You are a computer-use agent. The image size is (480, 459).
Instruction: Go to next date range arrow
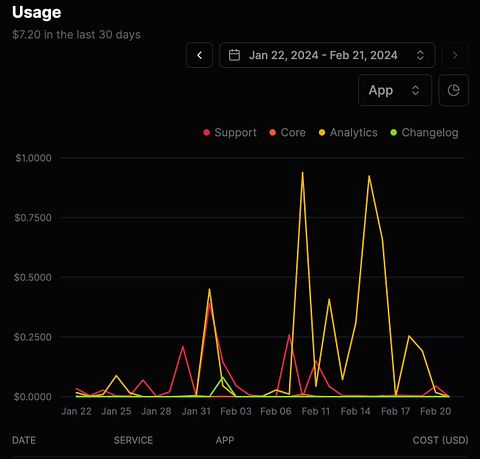point(455,55)
